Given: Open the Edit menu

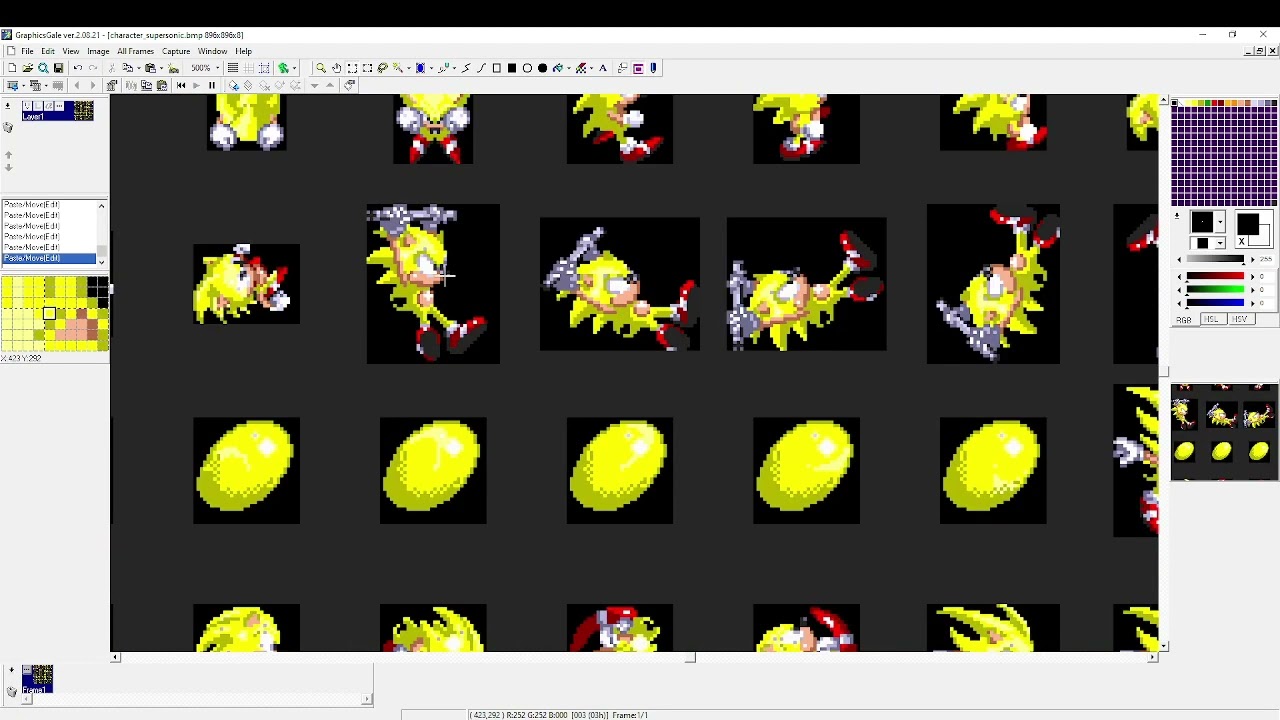Looking at the screenshot, I should tap(48, 51).
